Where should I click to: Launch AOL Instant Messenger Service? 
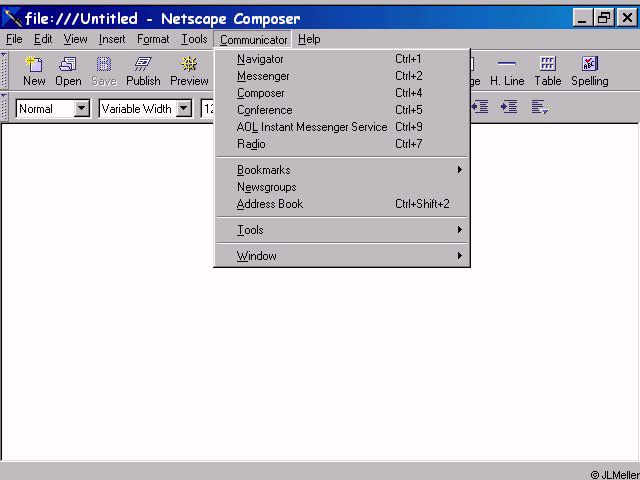(342, 127)
